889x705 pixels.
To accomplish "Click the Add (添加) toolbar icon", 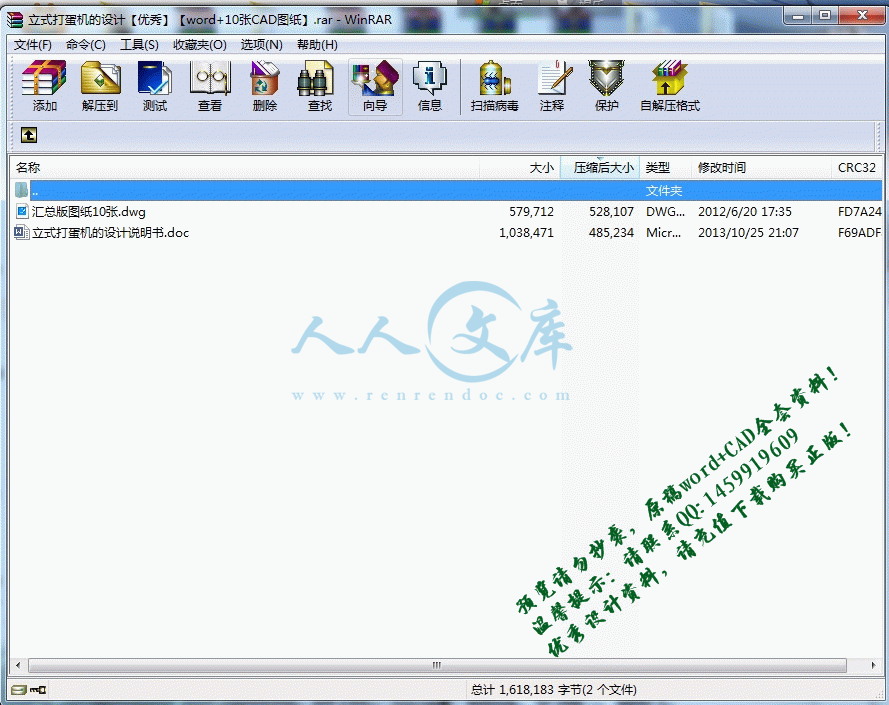I will click(x=44, y=86).
